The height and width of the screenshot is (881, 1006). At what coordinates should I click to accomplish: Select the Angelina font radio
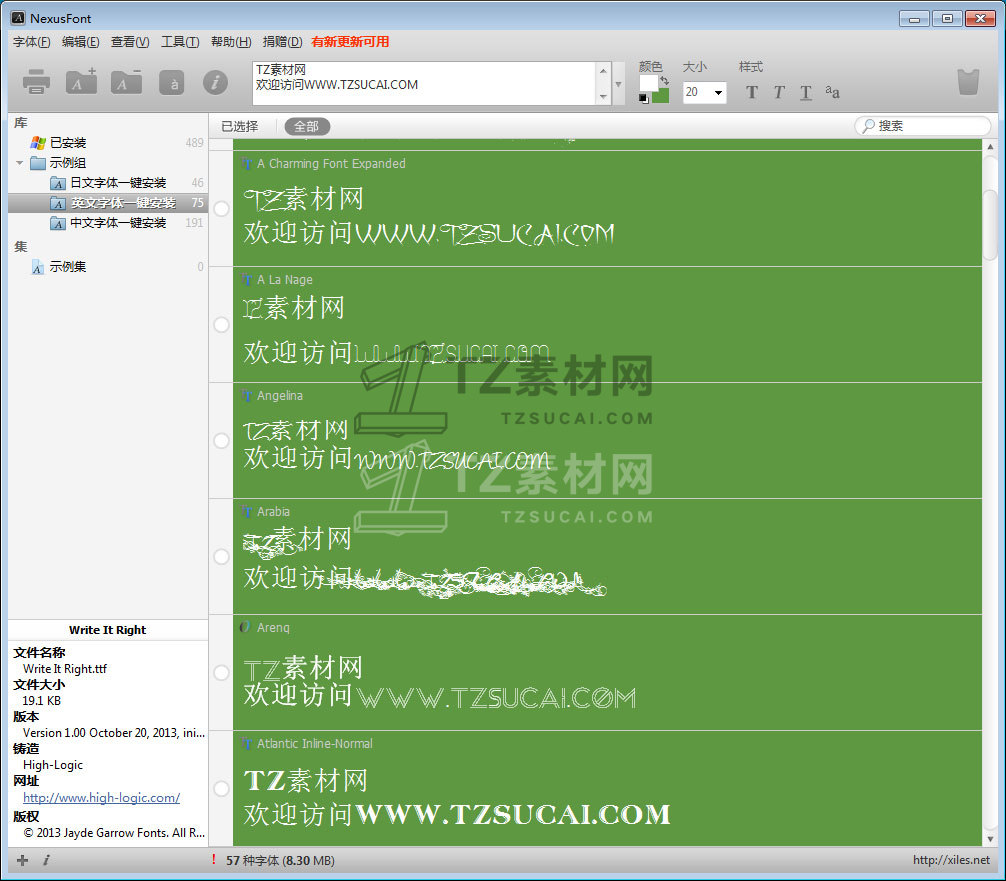[x=221, y=441]
